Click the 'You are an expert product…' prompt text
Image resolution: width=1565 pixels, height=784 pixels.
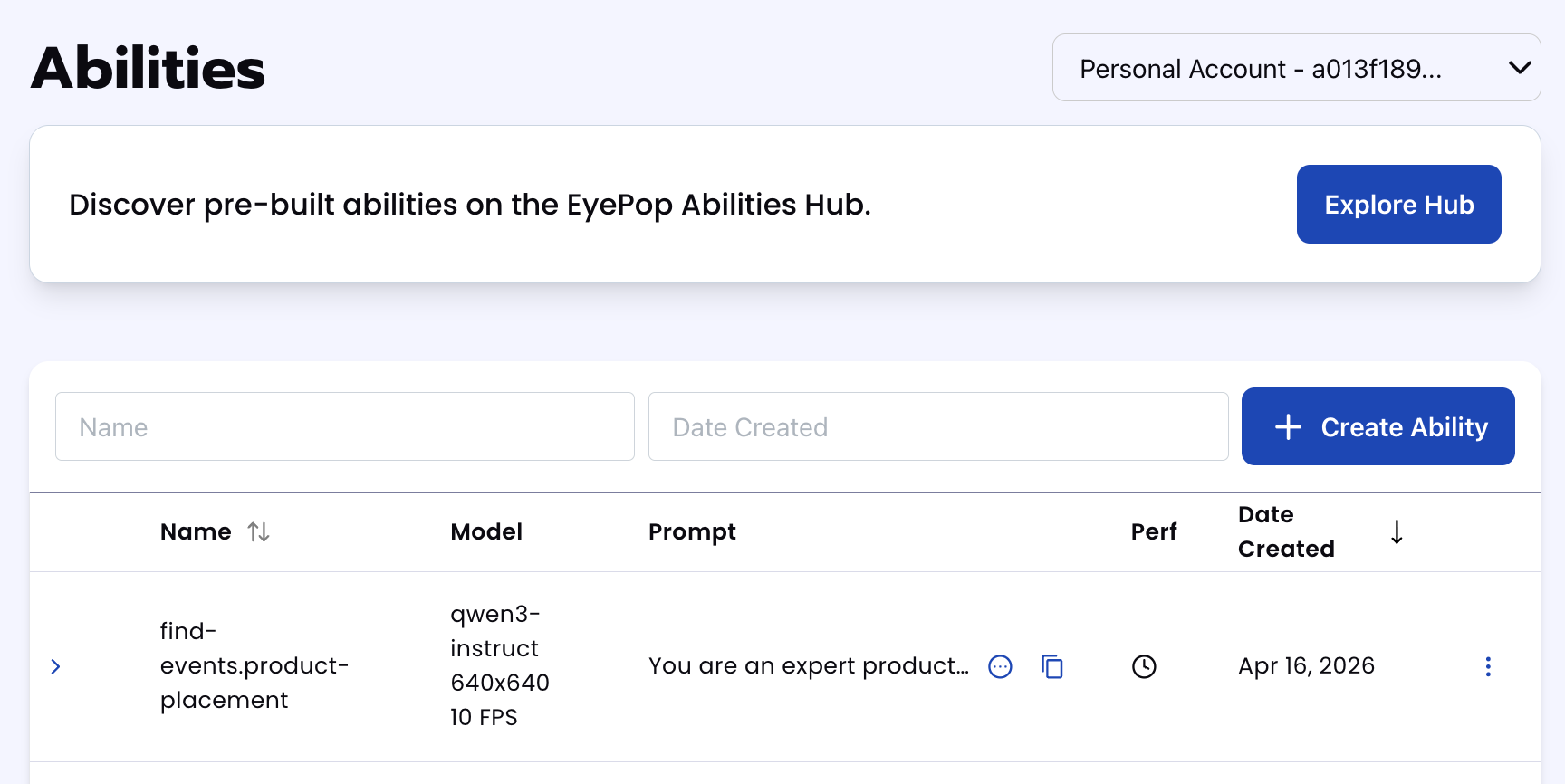808,666
